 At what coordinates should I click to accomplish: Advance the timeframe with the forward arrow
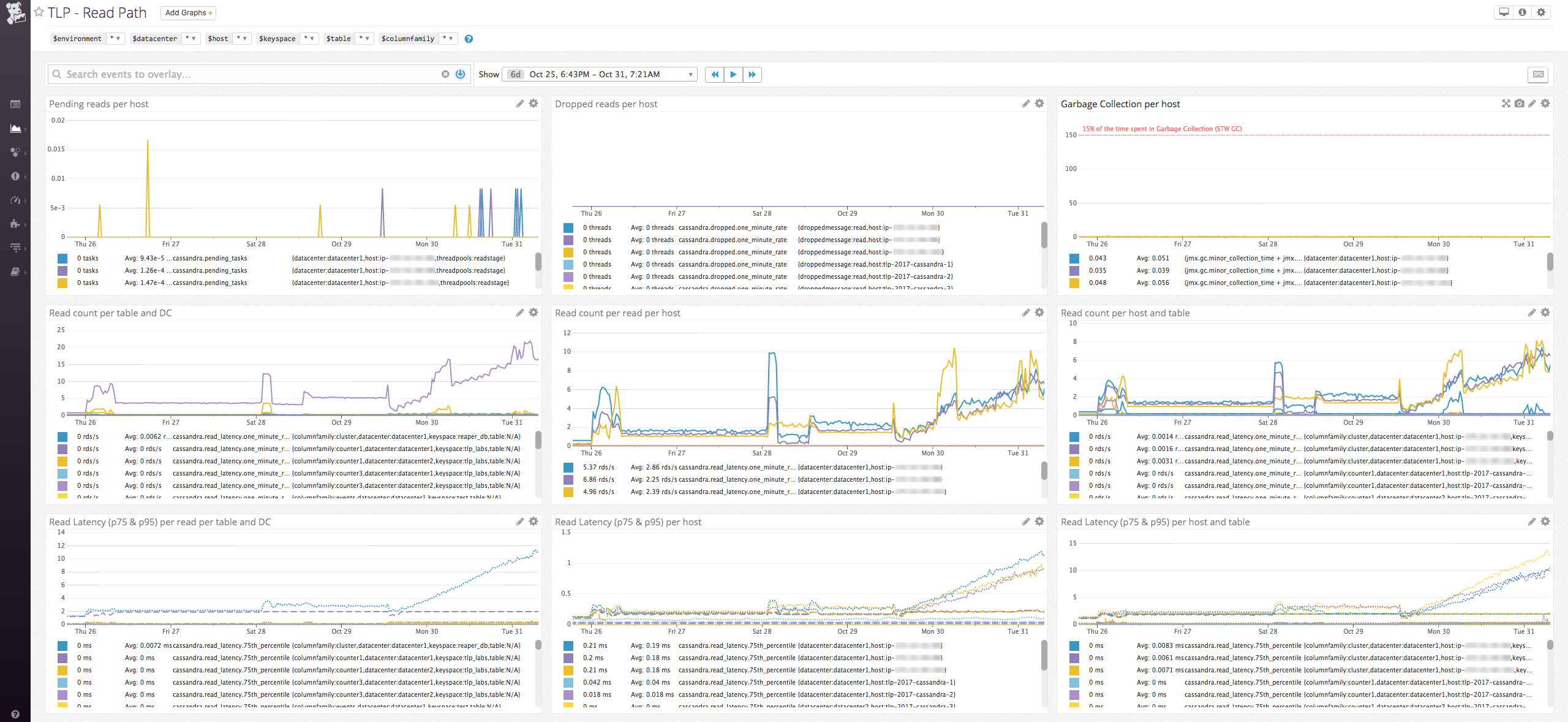752,74
